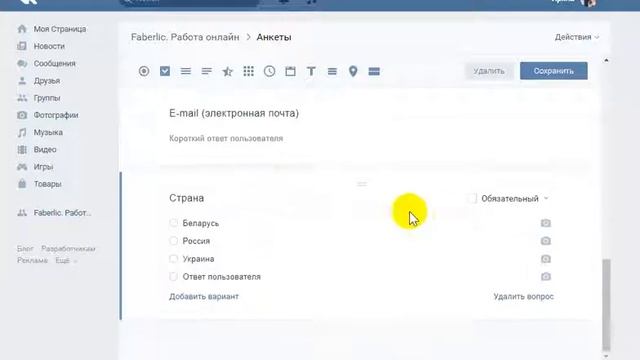Attach photo to Беларусь option
Image resolution: width=640 pixels, height=360 pixels.
tap(546, 223)
